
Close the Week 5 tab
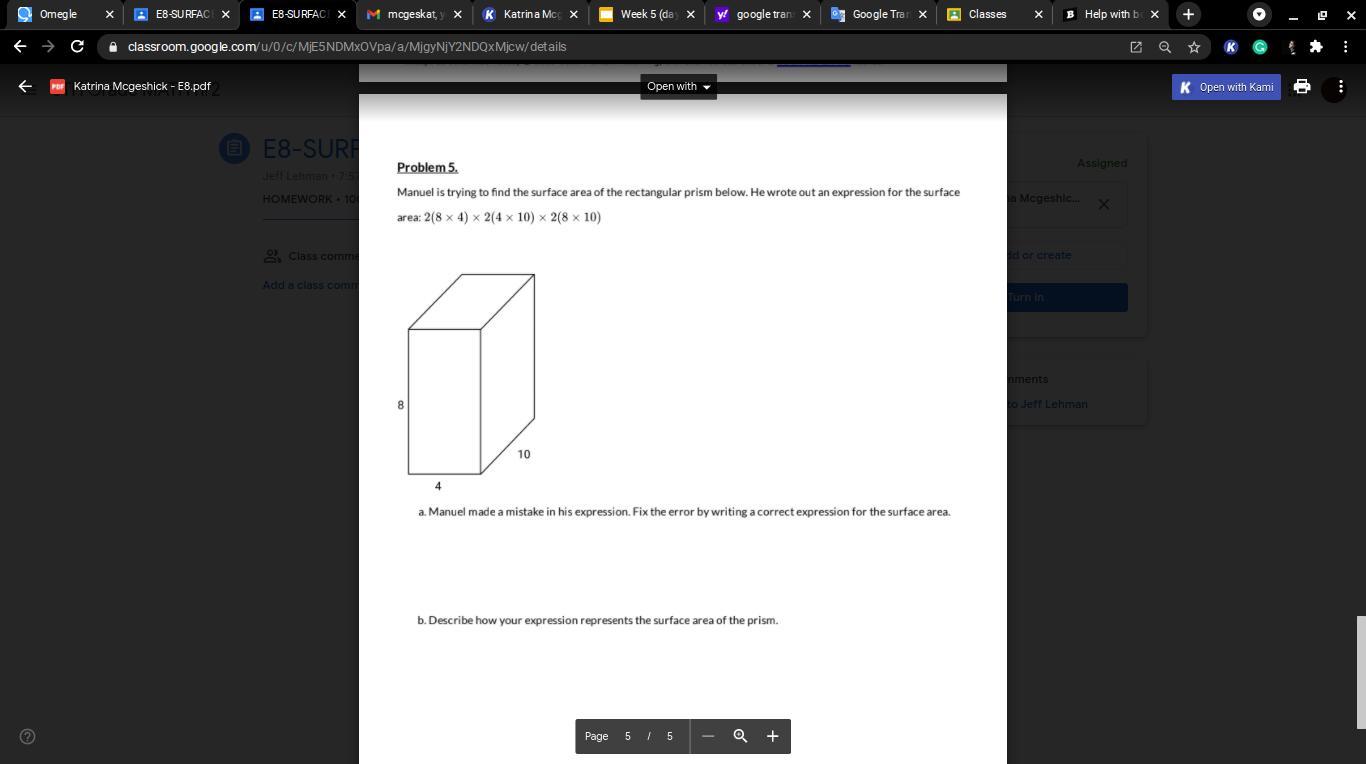point(690,14)
